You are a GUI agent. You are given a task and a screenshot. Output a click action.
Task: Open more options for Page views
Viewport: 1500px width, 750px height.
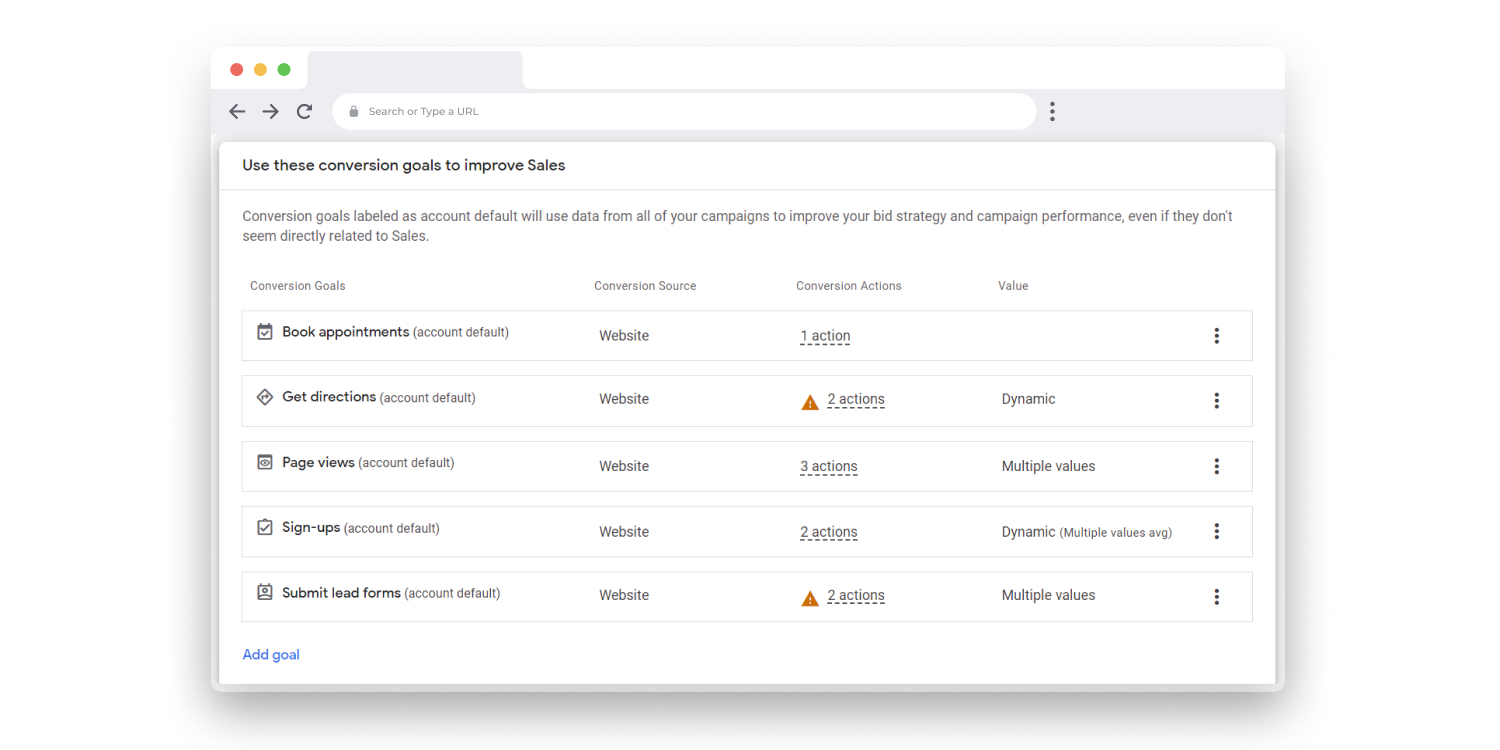(1217, 466)
